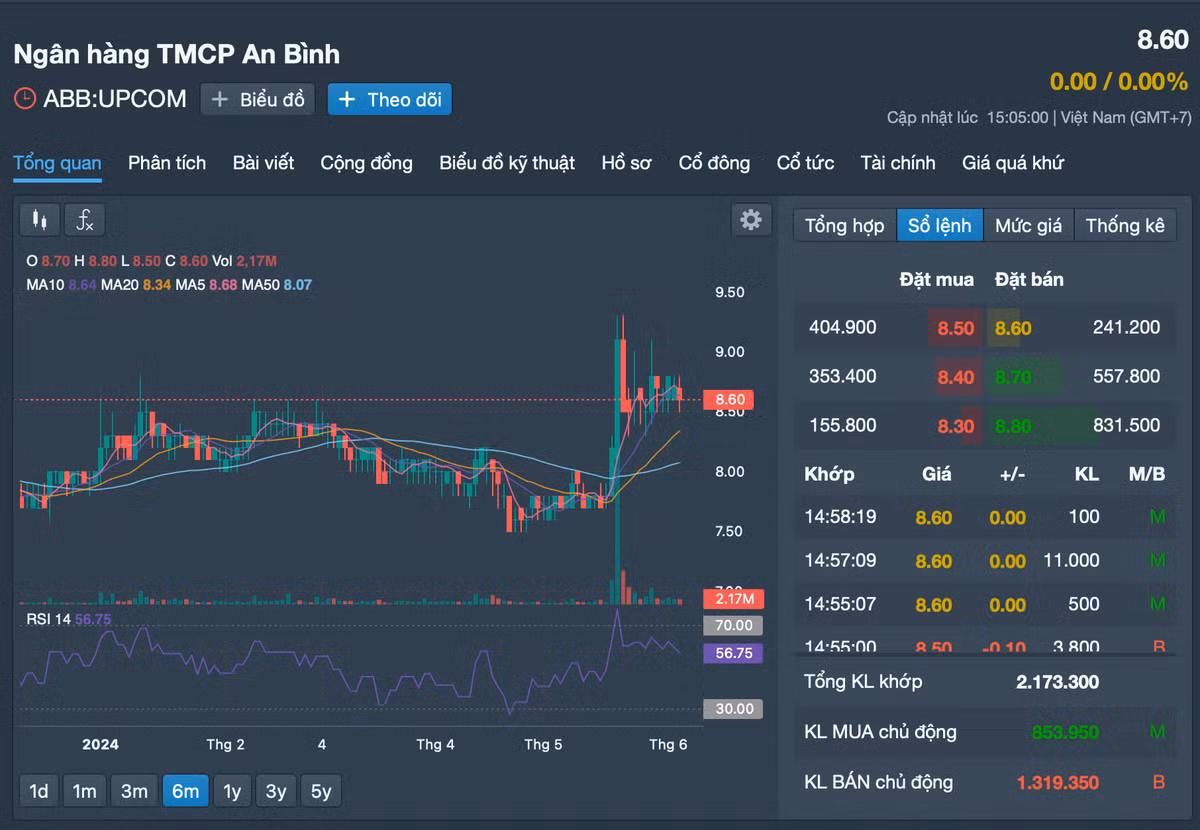The height and width of the screenshot is (830, 1200).
Task: Click ask price 8.60 in order book
Action: pos(1012,328)
